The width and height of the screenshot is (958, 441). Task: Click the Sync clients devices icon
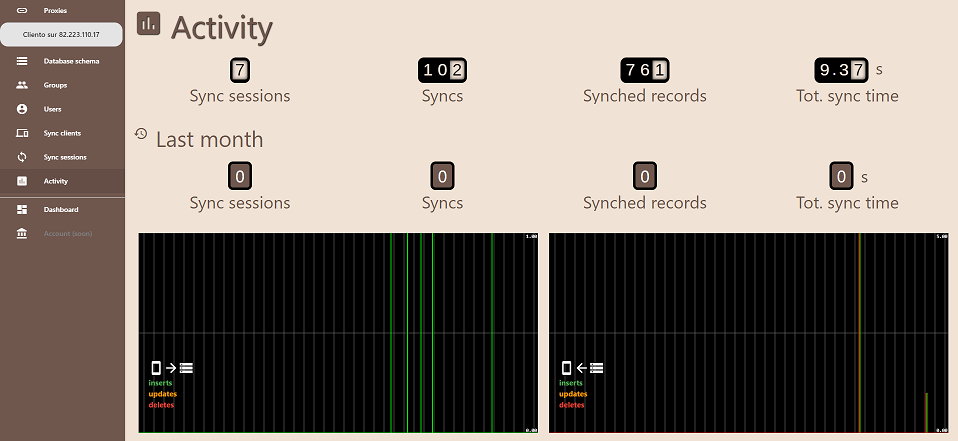pos(22,133)
